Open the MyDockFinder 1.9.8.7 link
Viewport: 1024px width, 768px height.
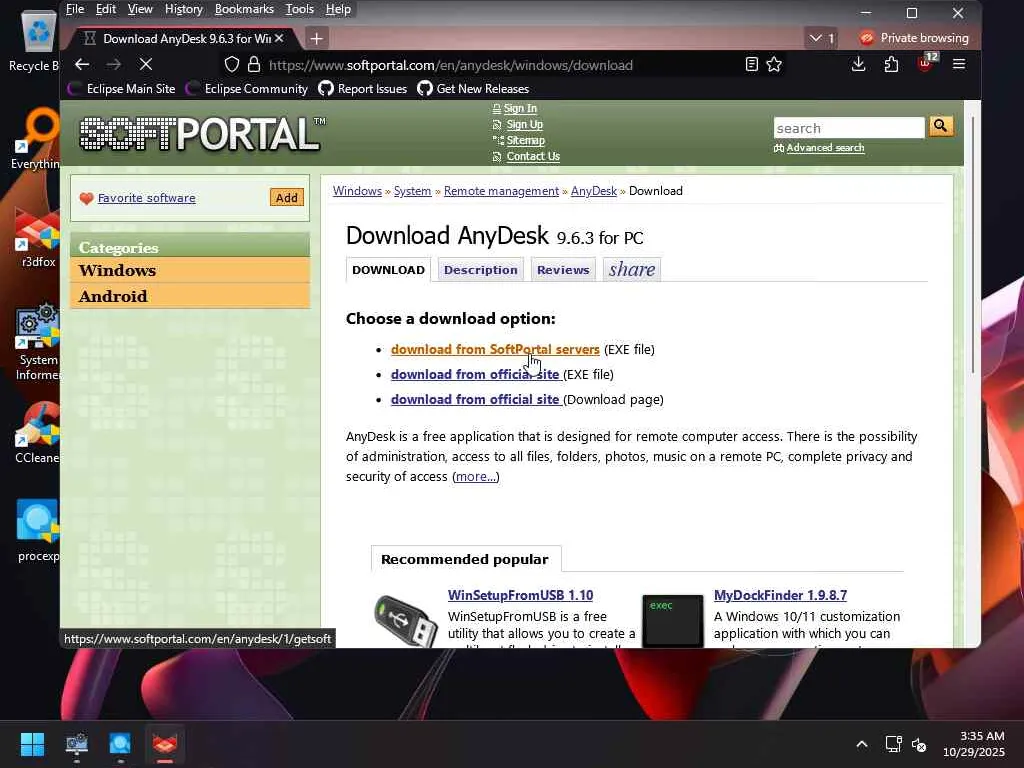click(x=780, y=595)
